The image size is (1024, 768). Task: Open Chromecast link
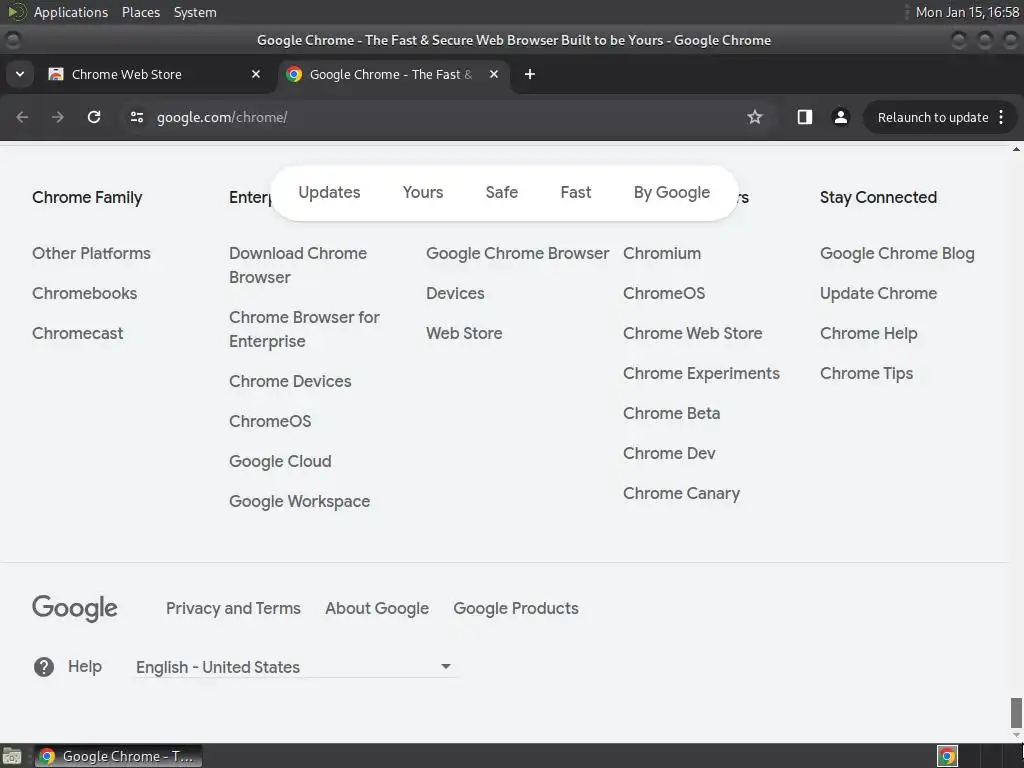pyautogui.click(x=78, y=333)
